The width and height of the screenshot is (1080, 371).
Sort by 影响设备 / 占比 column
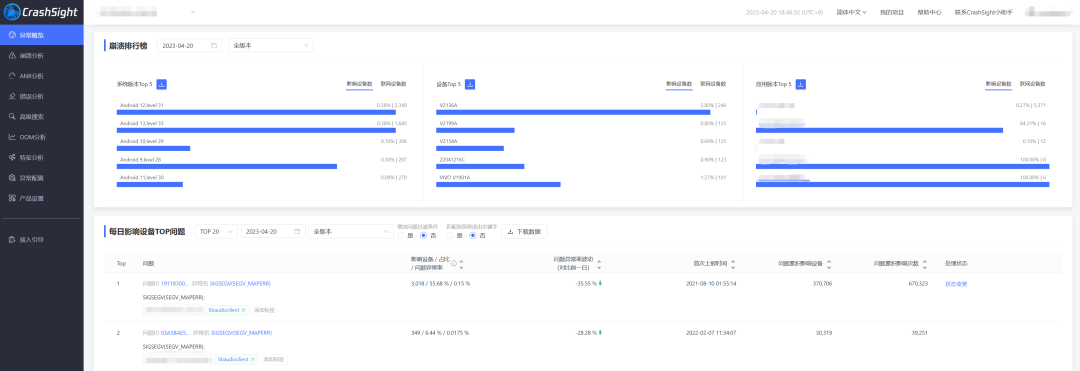[461, 263]
